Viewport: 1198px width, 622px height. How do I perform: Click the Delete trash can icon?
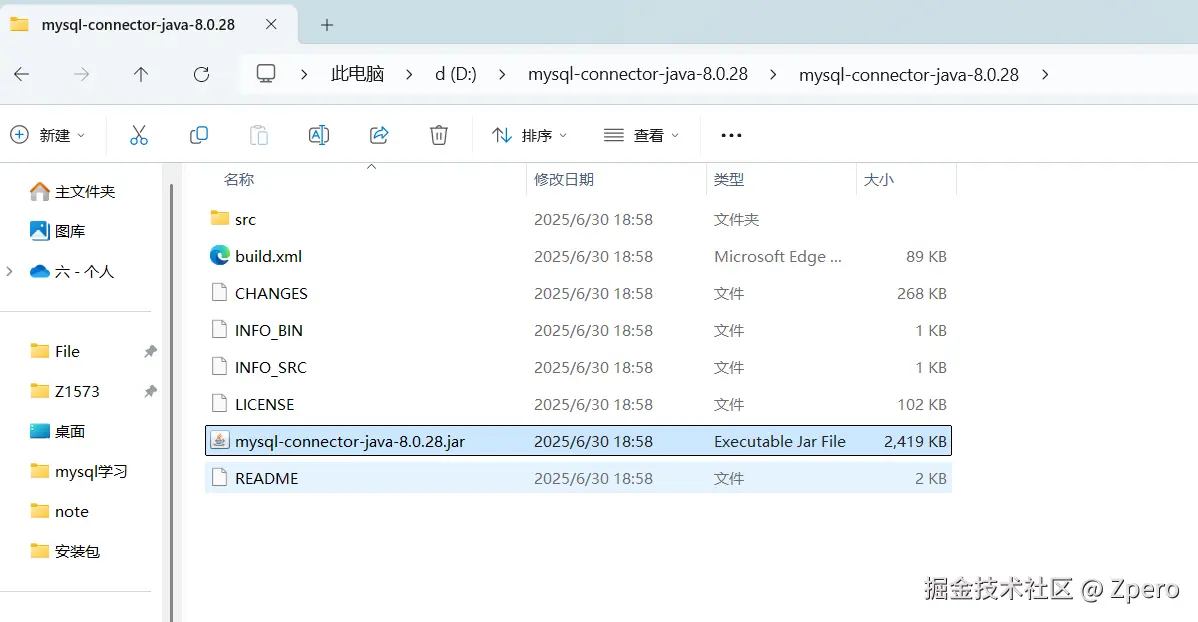(x=439, y=135)
